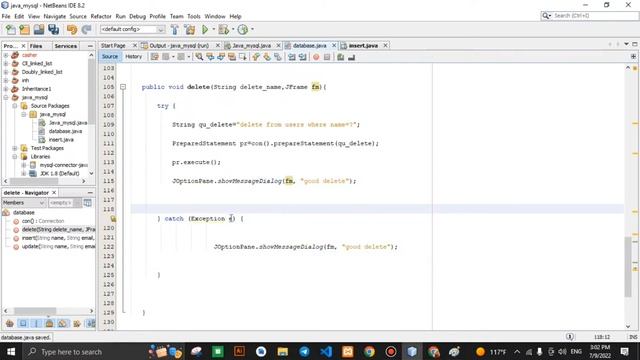
Task: Expand the Cll_linked_list project node
Action: 6,63
